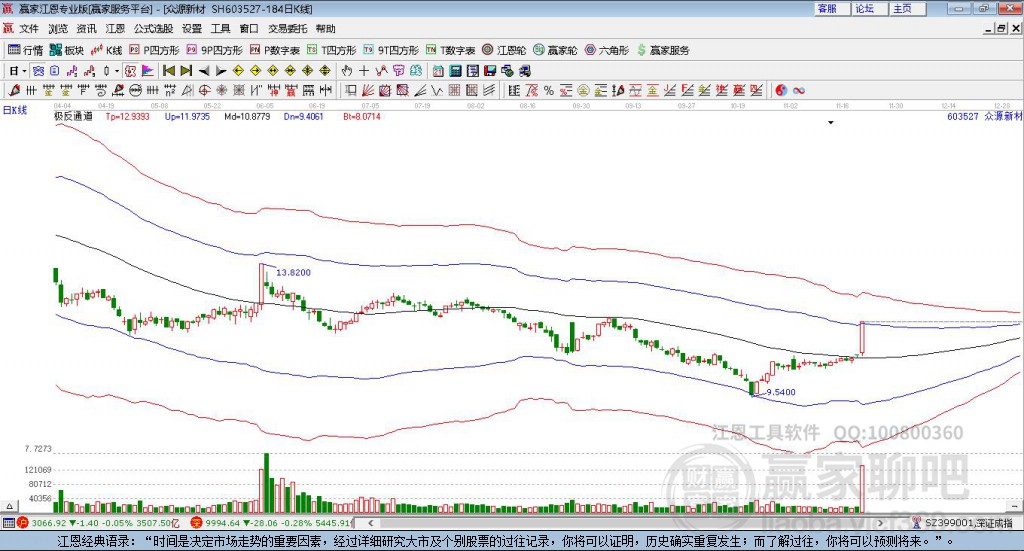Open the 板块 sector view
Image resolution: width=1024 pixels, height=551 pixels.
pyautogui.click(x=67, y=50)
